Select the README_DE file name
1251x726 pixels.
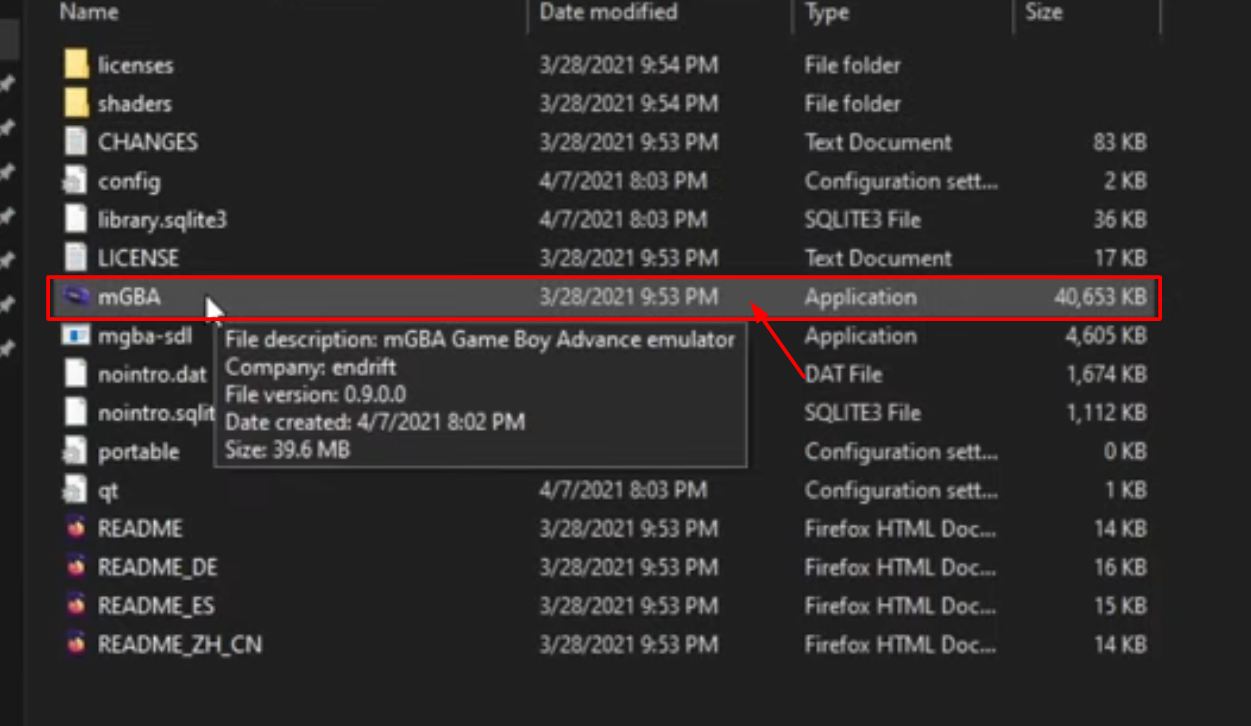pos(157,567)
